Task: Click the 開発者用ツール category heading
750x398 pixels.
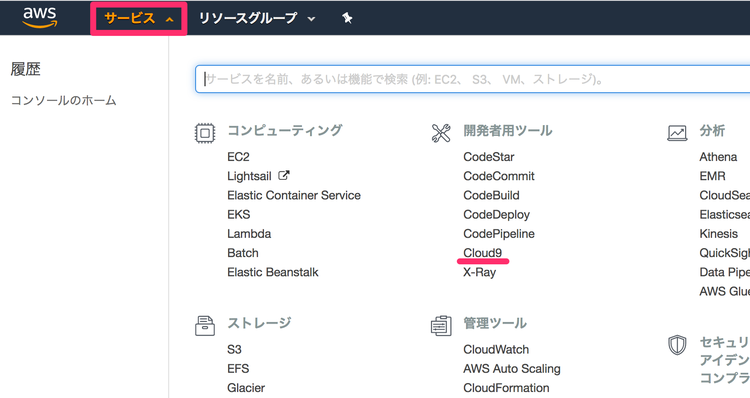Action: pyautogui.click(x=508, y=131)
